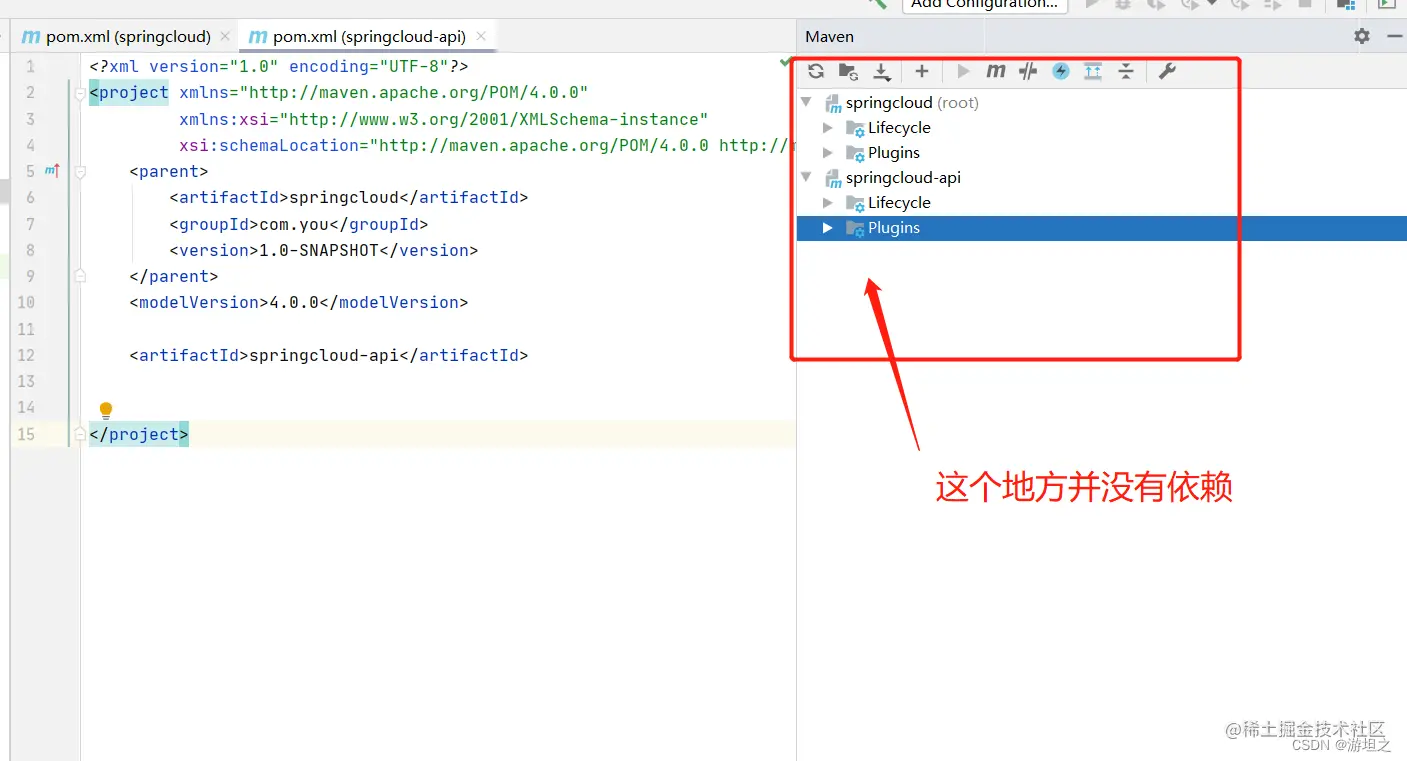Close pom.xml (springcloud) tab
Viewport: 1407px width, 761px height.
(x=225, y=36)
